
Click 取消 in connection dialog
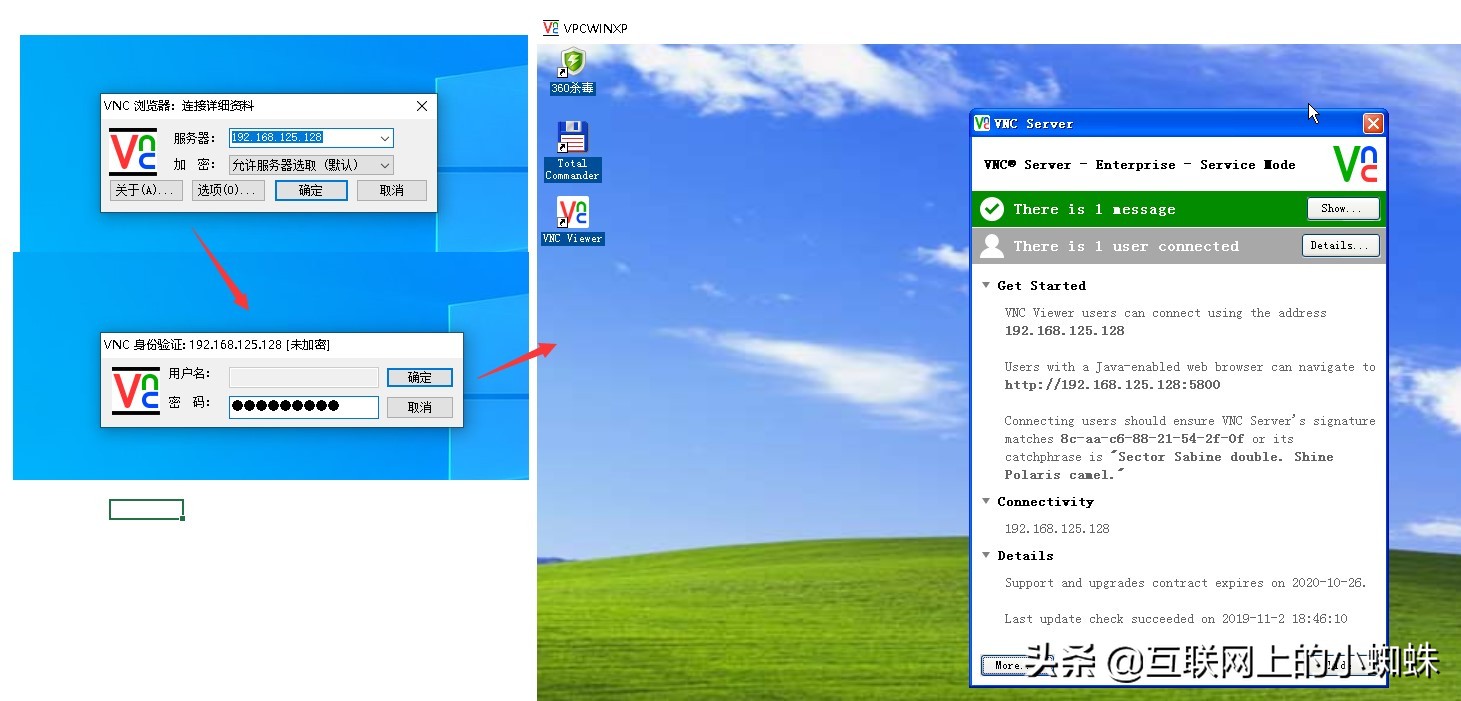coord(392,190)
